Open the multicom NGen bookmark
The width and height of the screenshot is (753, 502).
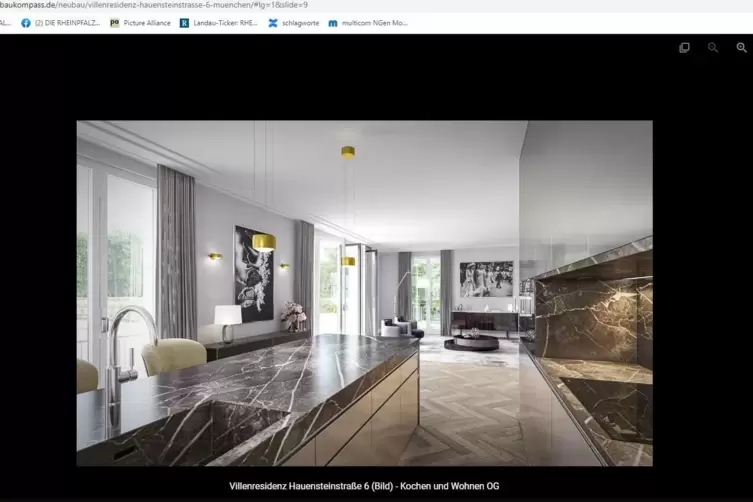click(368, 23)
